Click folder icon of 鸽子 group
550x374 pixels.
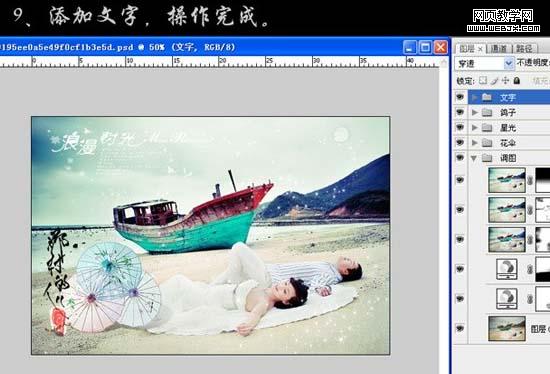487,112
